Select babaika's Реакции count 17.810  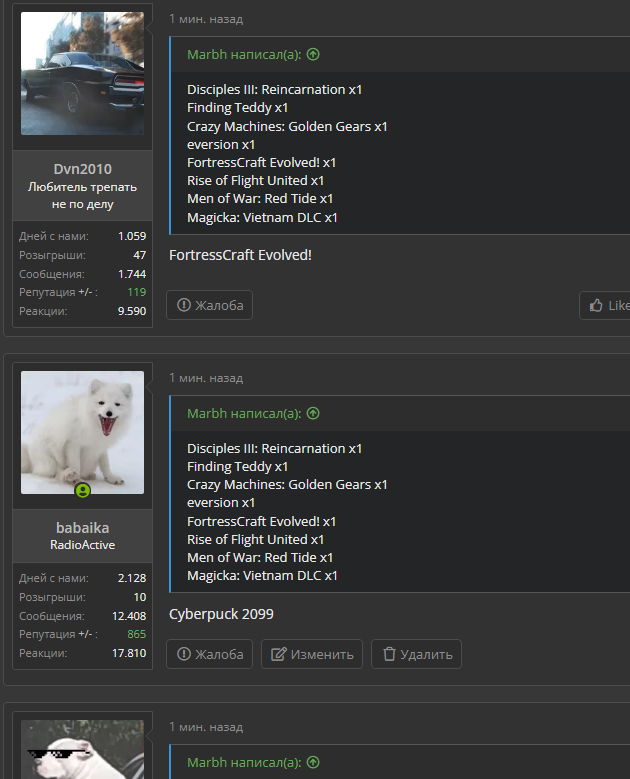pyautogui.click(x=129, y=653)
